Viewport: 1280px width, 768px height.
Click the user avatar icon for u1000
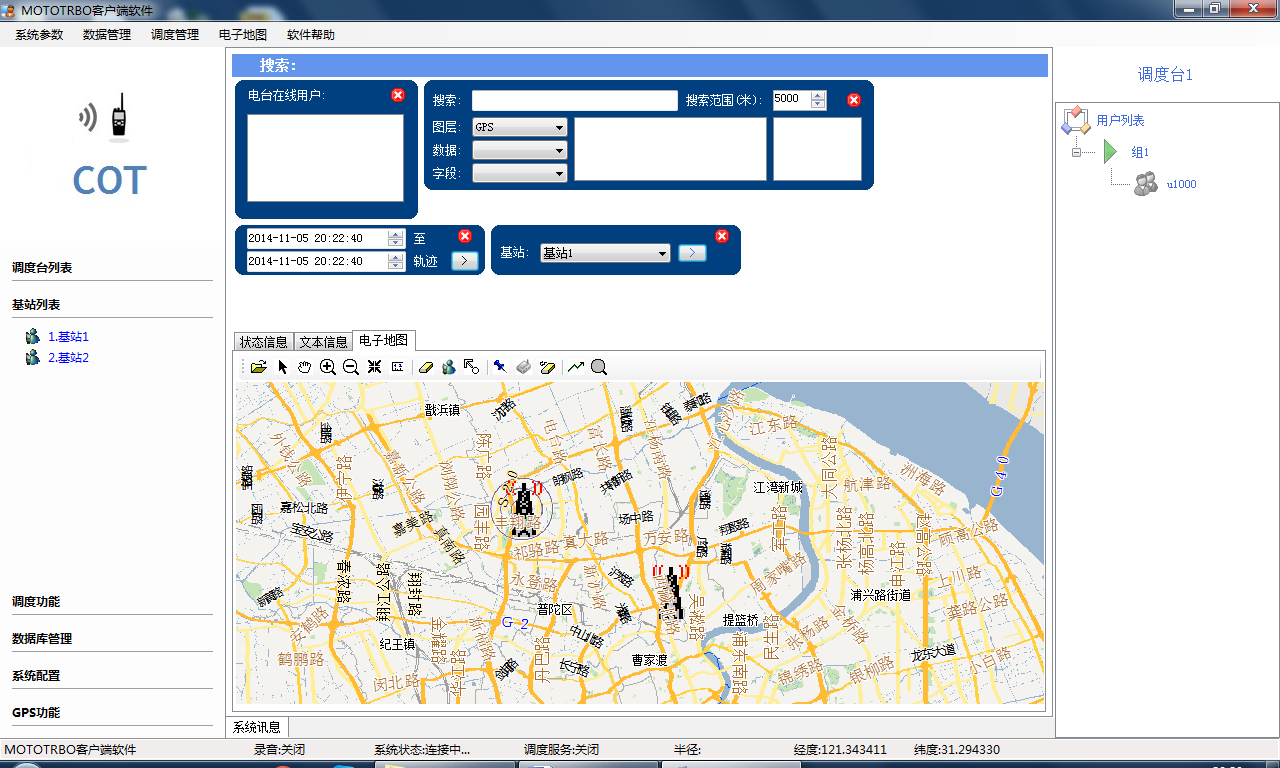pyautogui.click(x=1146, y=184)
